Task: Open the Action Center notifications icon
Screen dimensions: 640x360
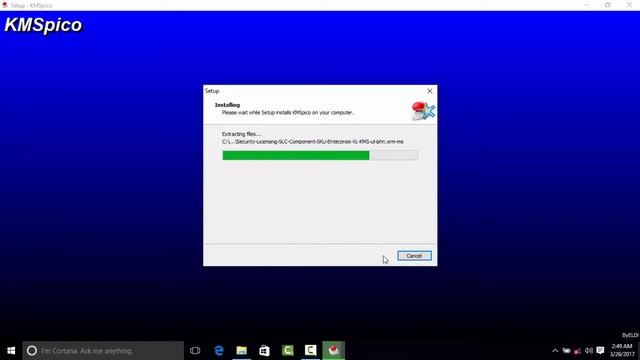Action: pos(600,351)
